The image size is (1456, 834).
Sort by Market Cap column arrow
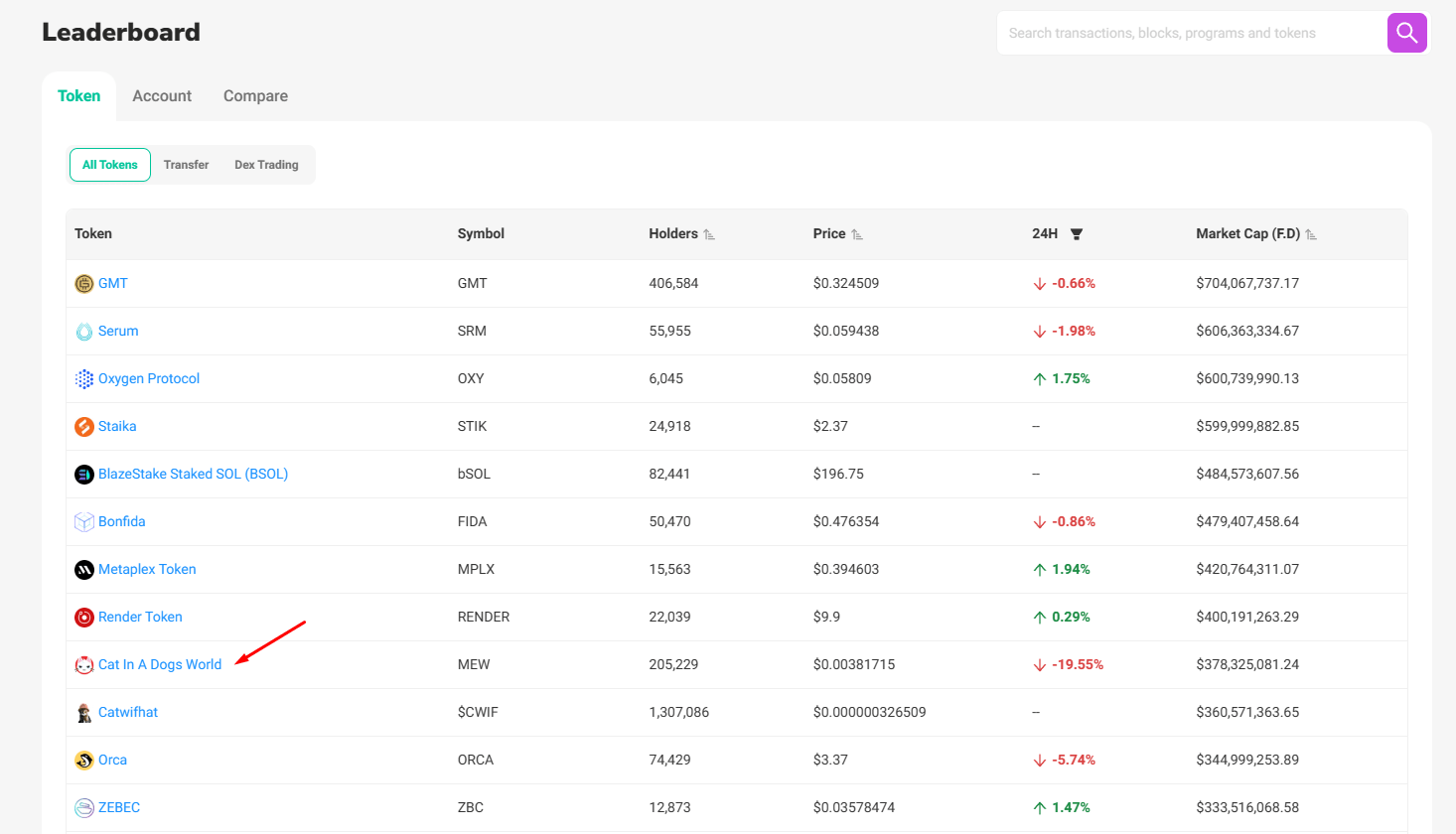[1311, 234]
